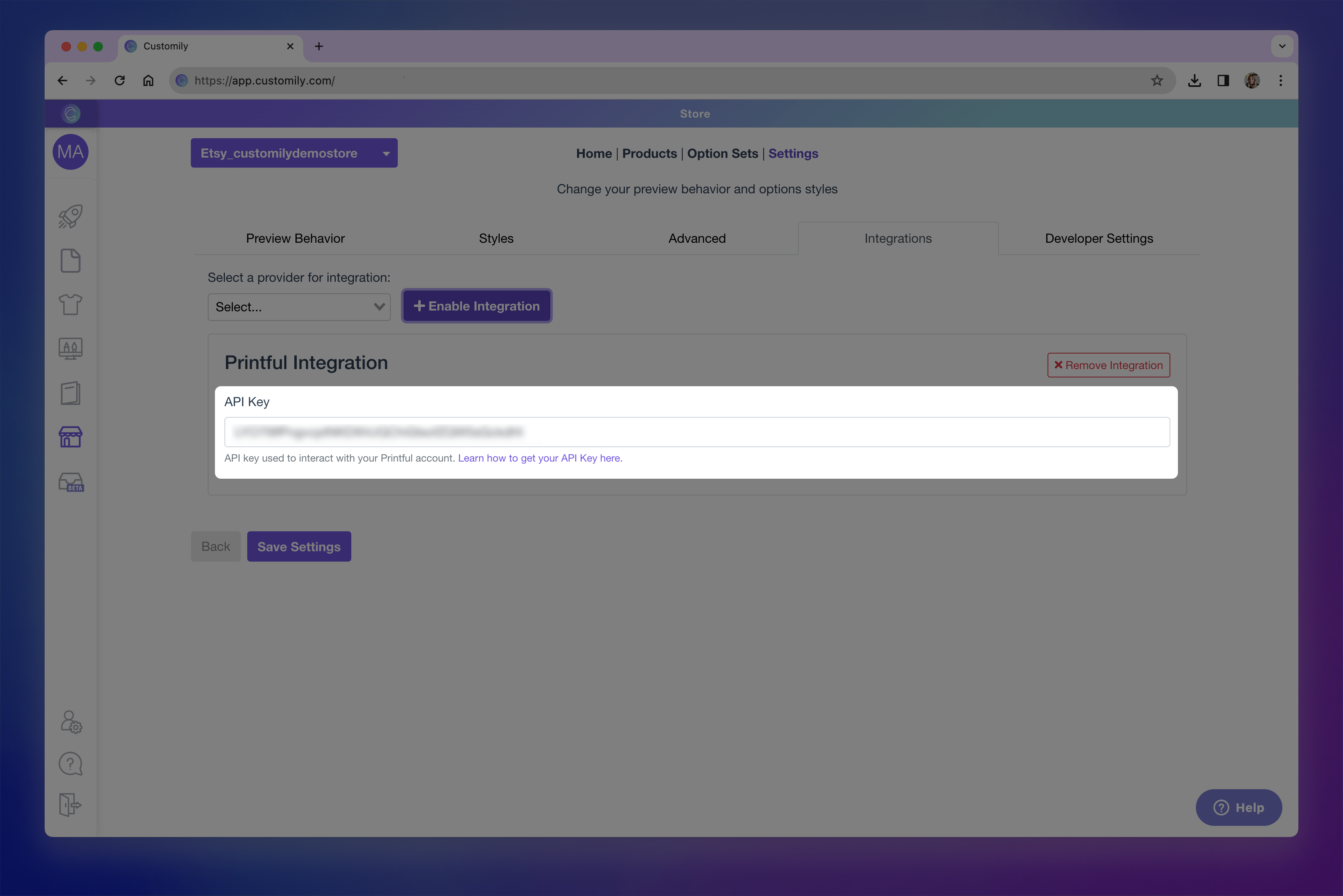Open the 'get your API Key here' link

(x=540, y=458)
